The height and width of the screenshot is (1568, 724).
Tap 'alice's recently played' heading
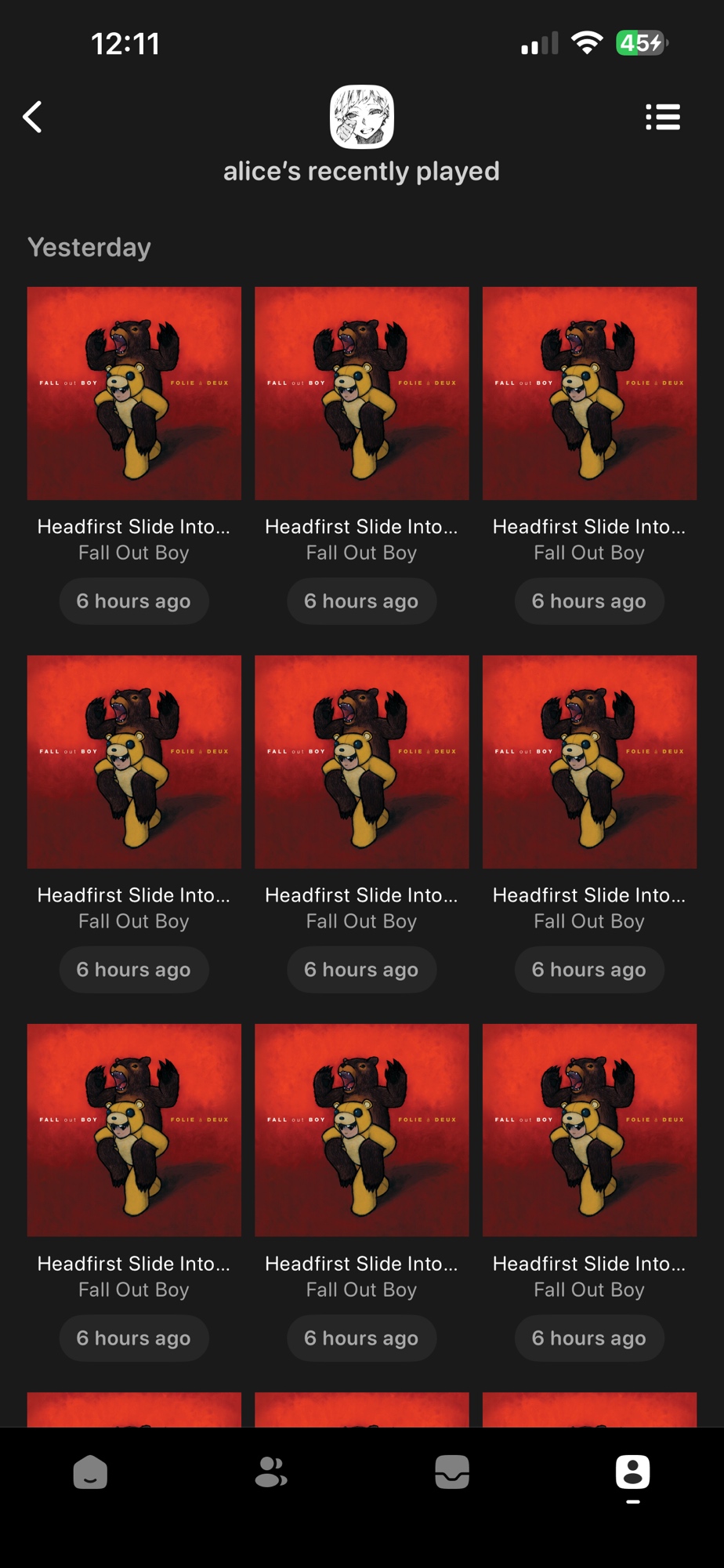pyautogui.click(x=361, y=171)
